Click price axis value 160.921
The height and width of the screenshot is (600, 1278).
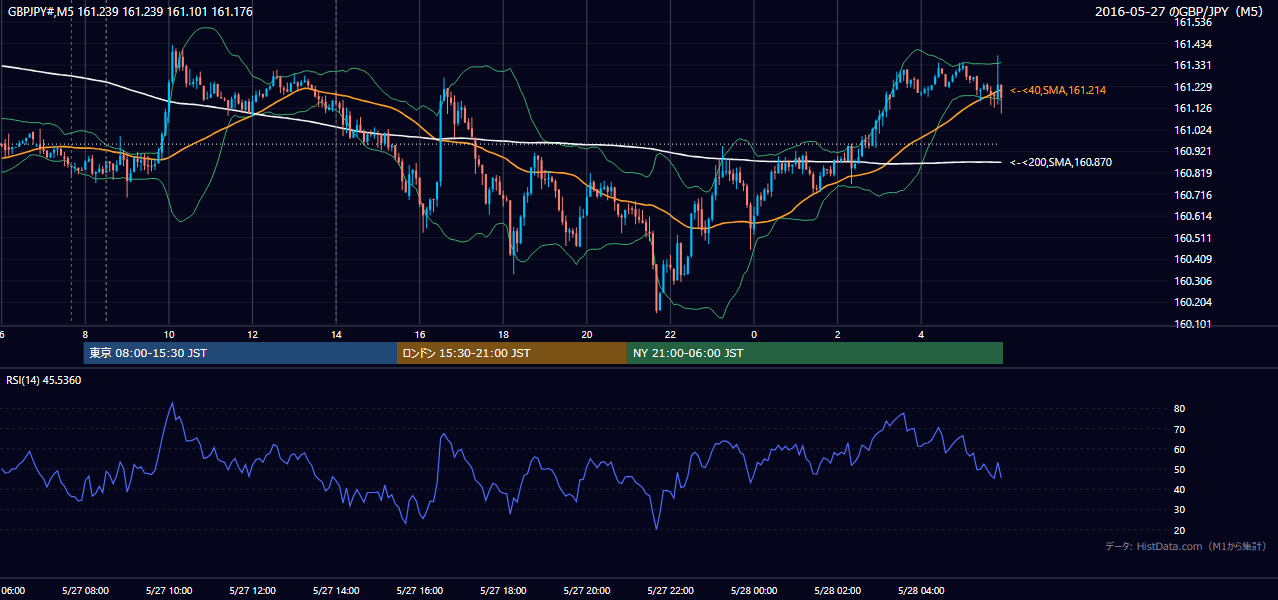(1193, 151)
